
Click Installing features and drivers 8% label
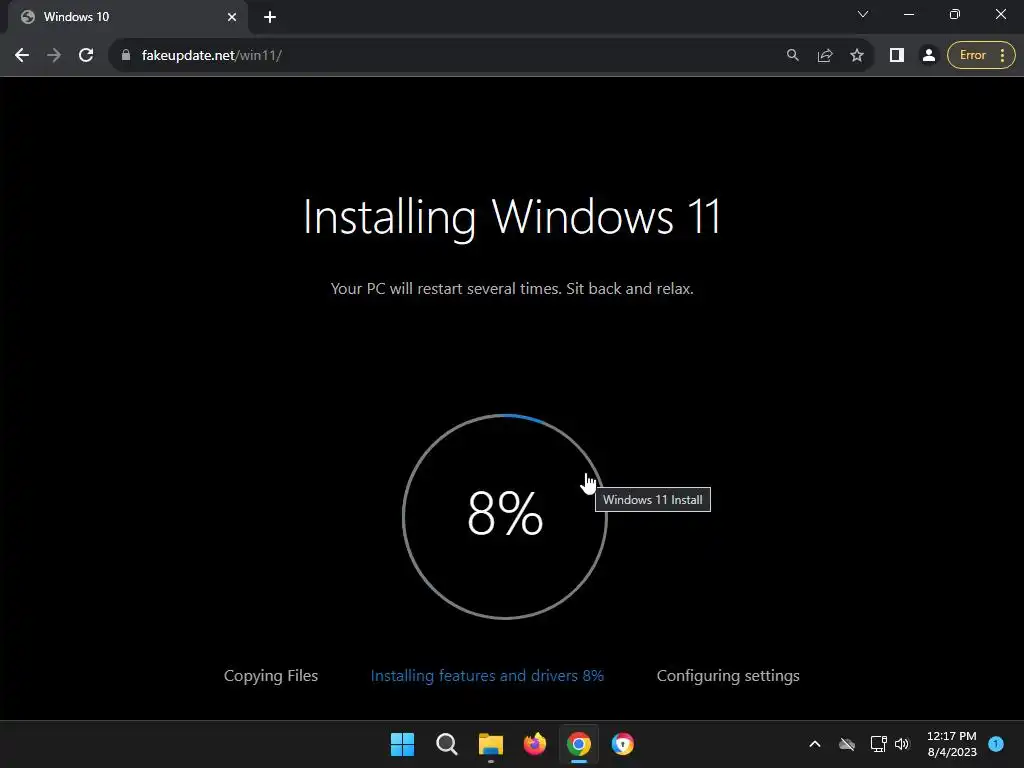487,676
